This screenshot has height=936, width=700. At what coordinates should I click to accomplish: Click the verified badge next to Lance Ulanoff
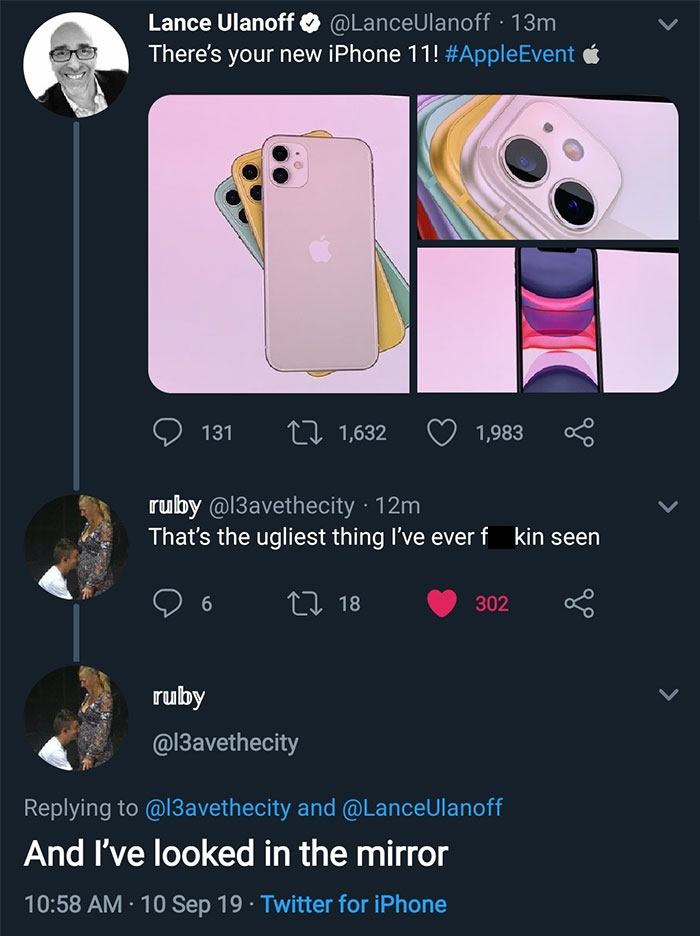pyautogui.click(x=309, y=20)
